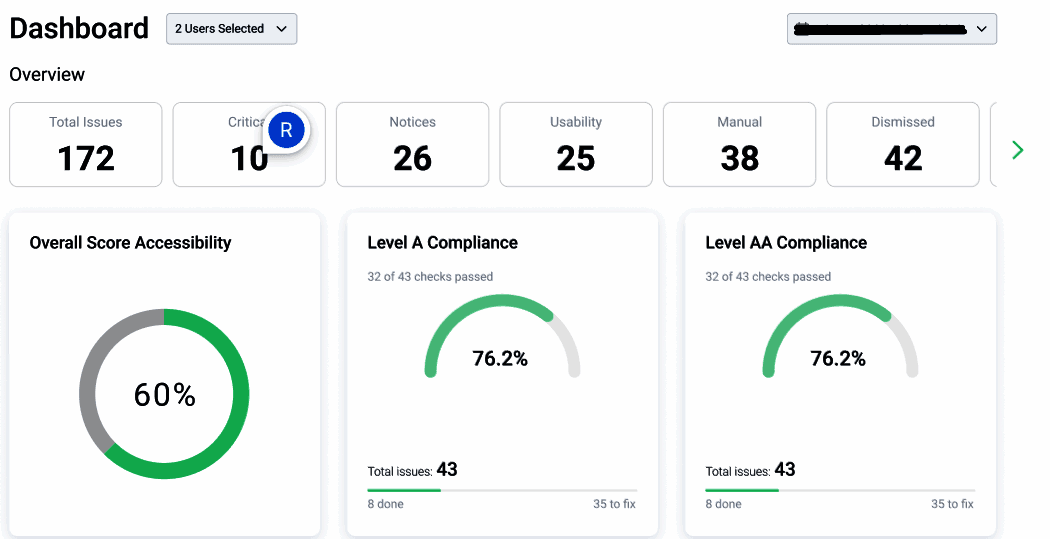Screen dimensions: 1050x539
Task: Click '32 of 43 checks passed' under Level AA
Action: [768, 277]
